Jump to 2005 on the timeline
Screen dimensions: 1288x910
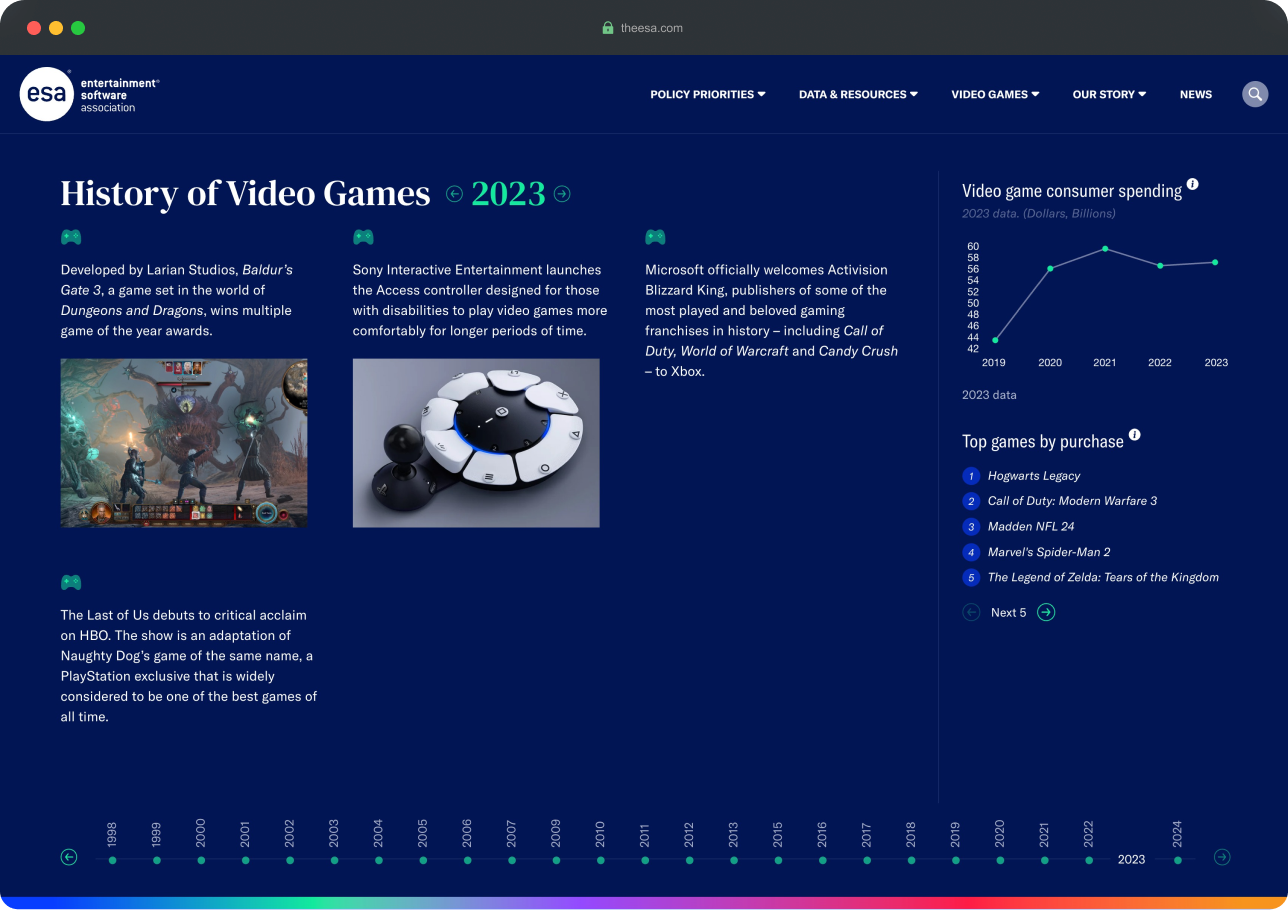pos(423,843)
